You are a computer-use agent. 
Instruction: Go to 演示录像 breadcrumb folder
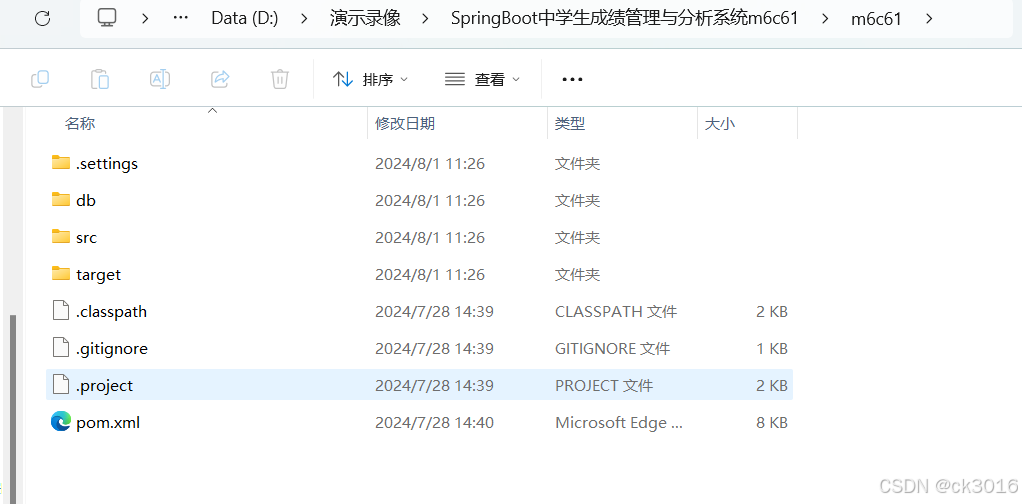(x=365, y=18)
